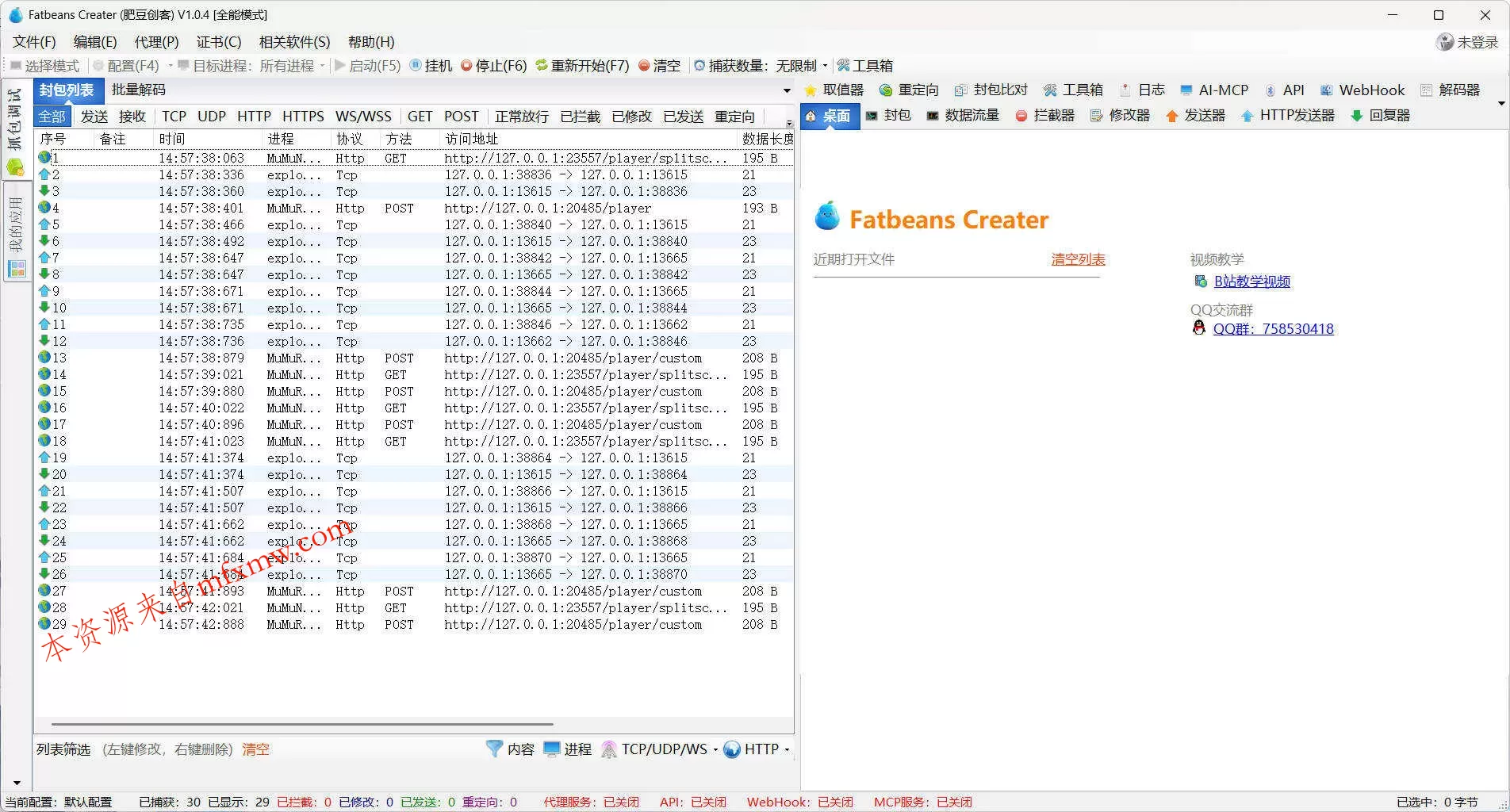Filter packet list by WS/WSS
This screenshot has width=1510, height=812.
(363, 117)
